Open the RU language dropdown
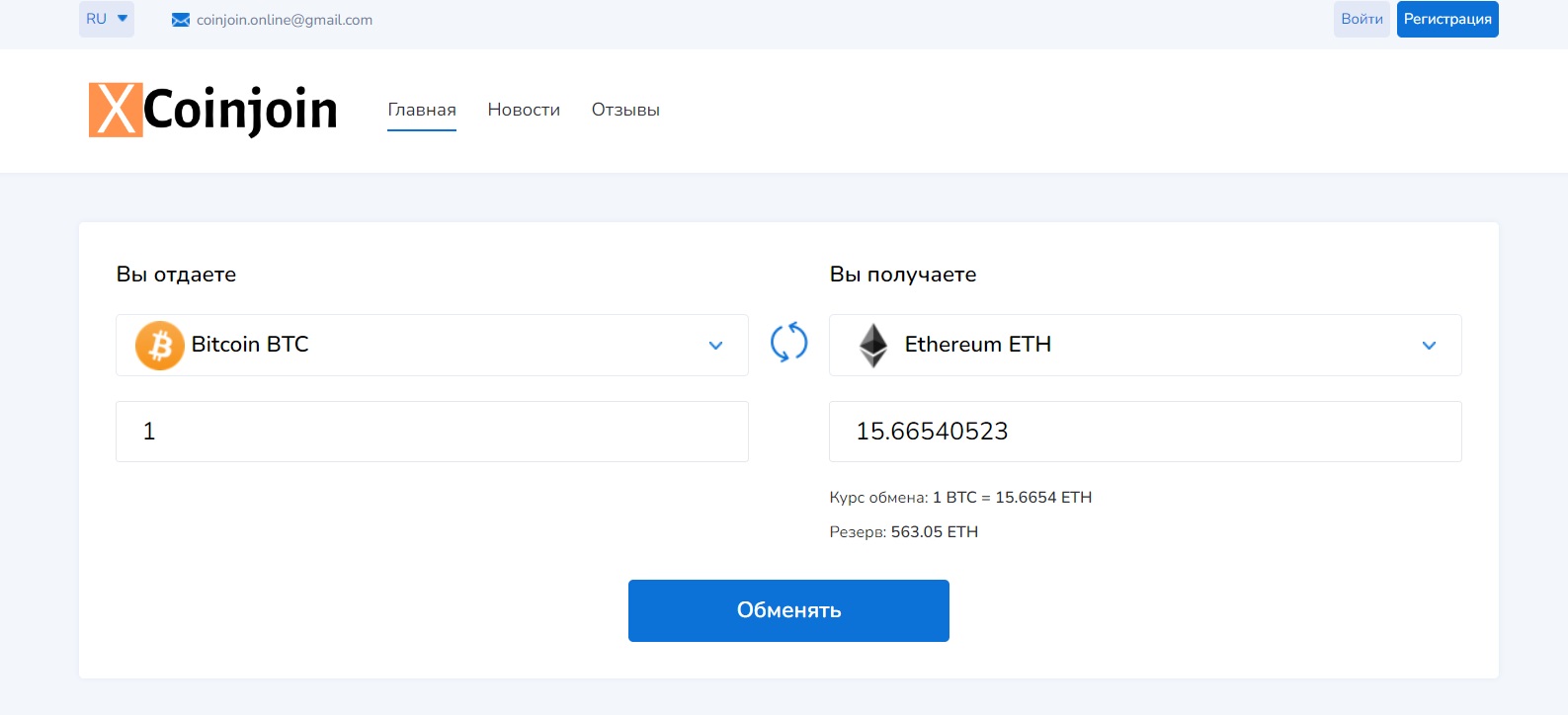The height and width of the screenshot is (715, 1568). [x=107, y=19]
